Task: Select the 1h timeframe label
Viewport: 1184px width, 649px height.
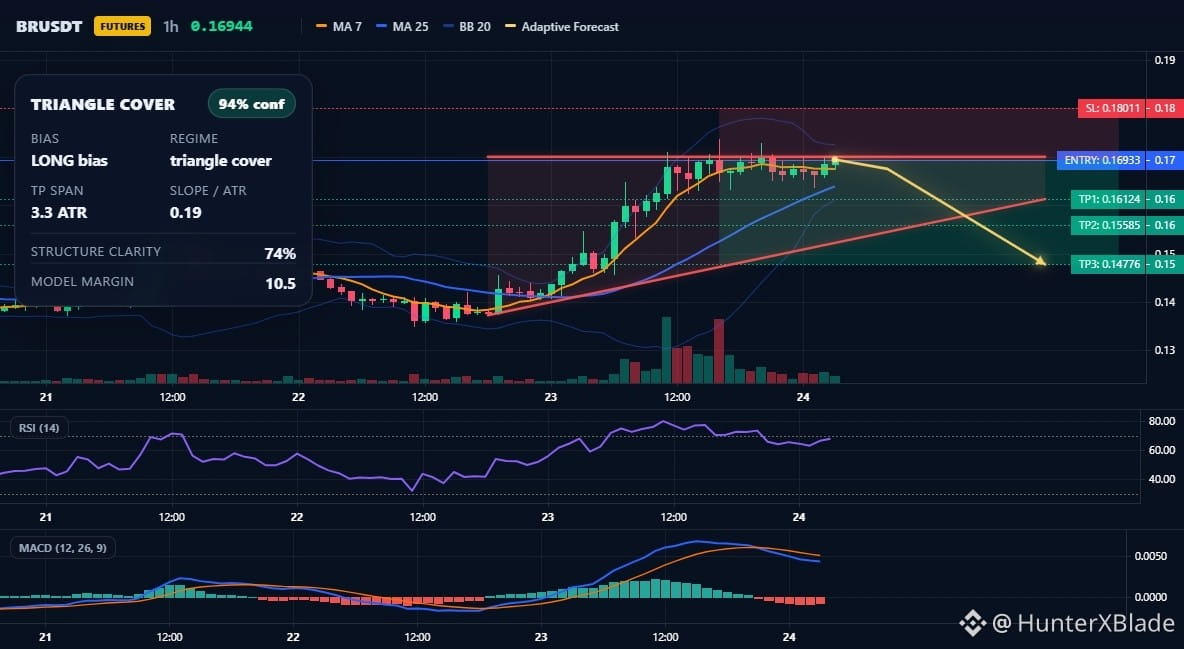Action: click(x=171, y=26)
